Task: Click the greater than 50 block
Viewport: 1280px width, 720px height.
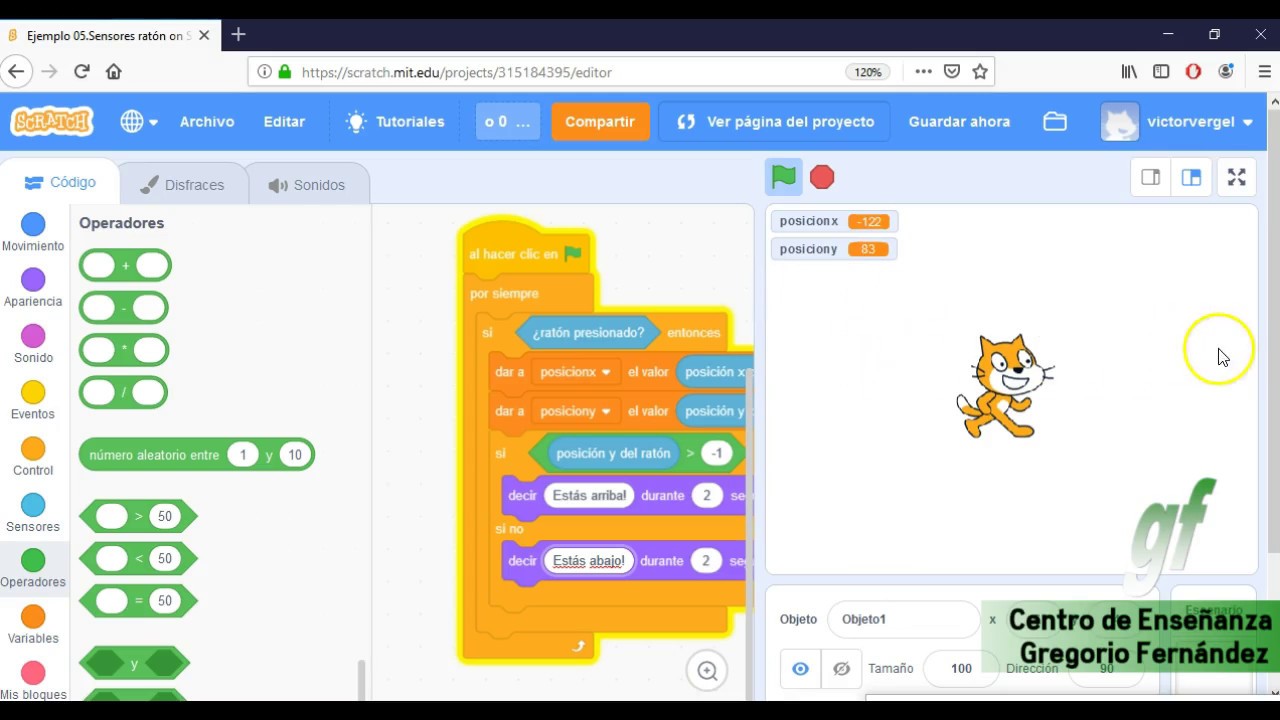Action: click(138, 516)
